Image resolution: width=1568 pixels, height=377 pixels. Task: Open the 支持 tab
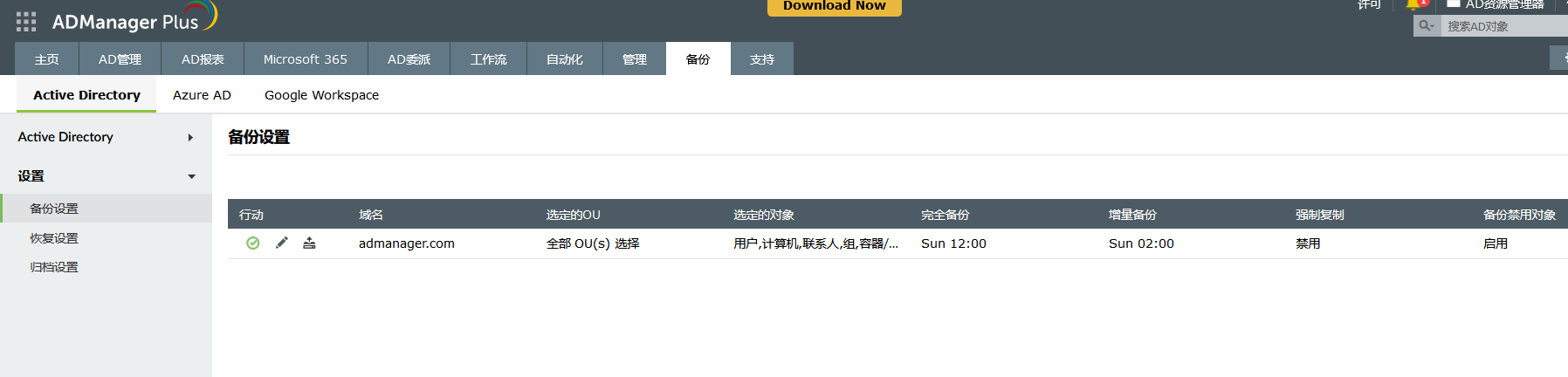(762, 58)
